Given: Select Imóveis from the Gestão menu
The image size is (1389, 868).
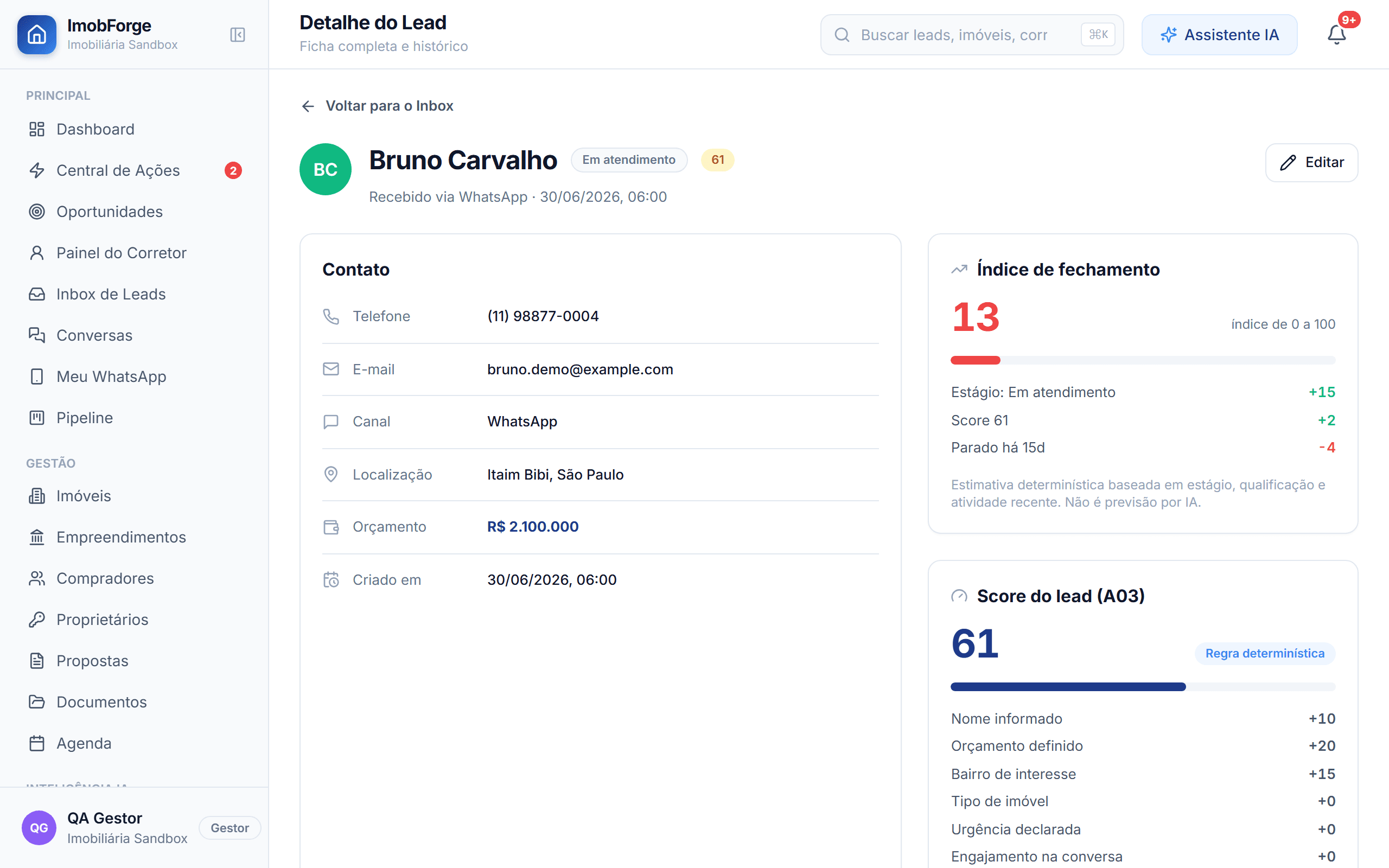Looking at the screenshot, I should [135, 496].
